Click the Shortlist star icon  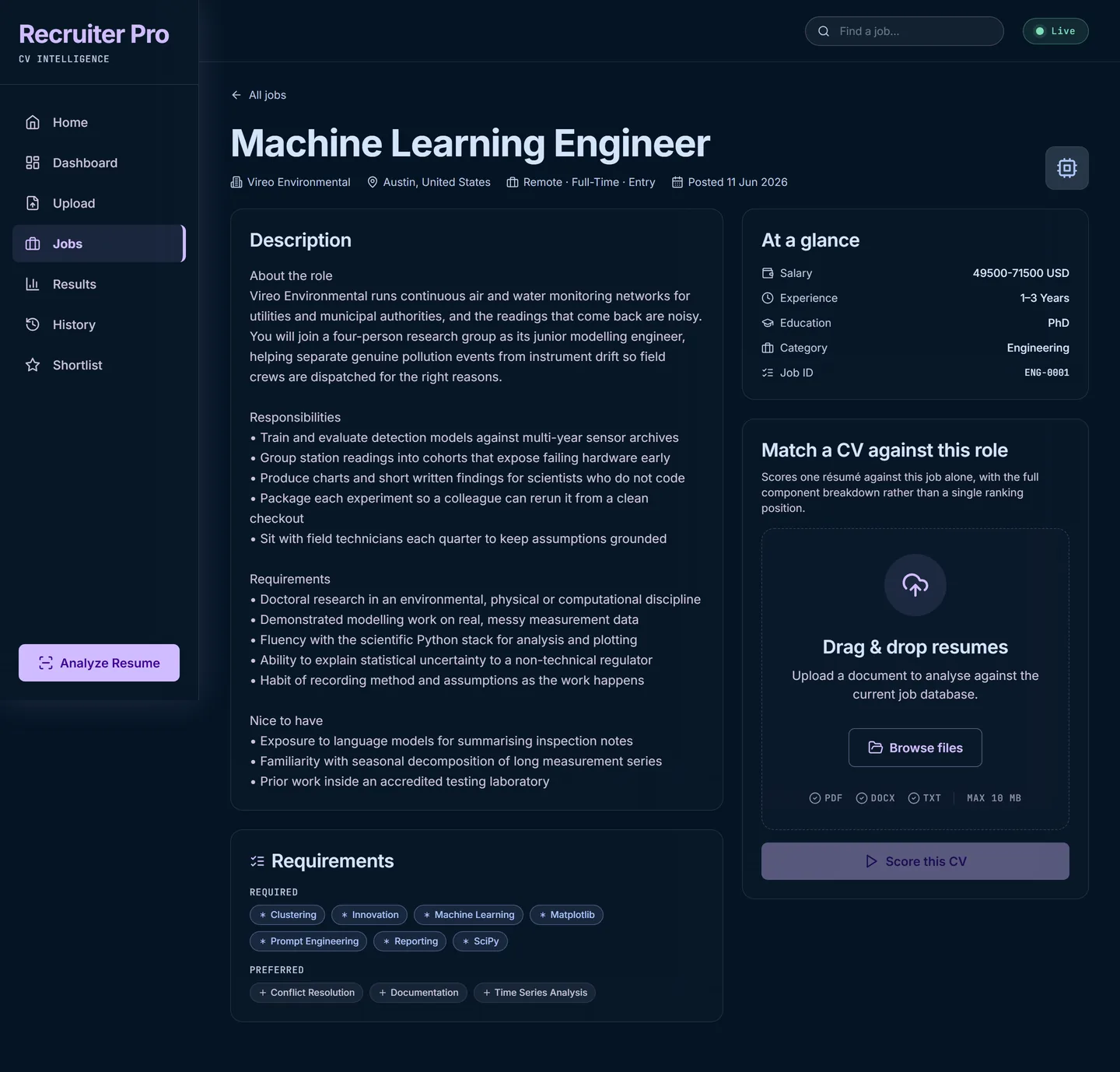(33, 365)
